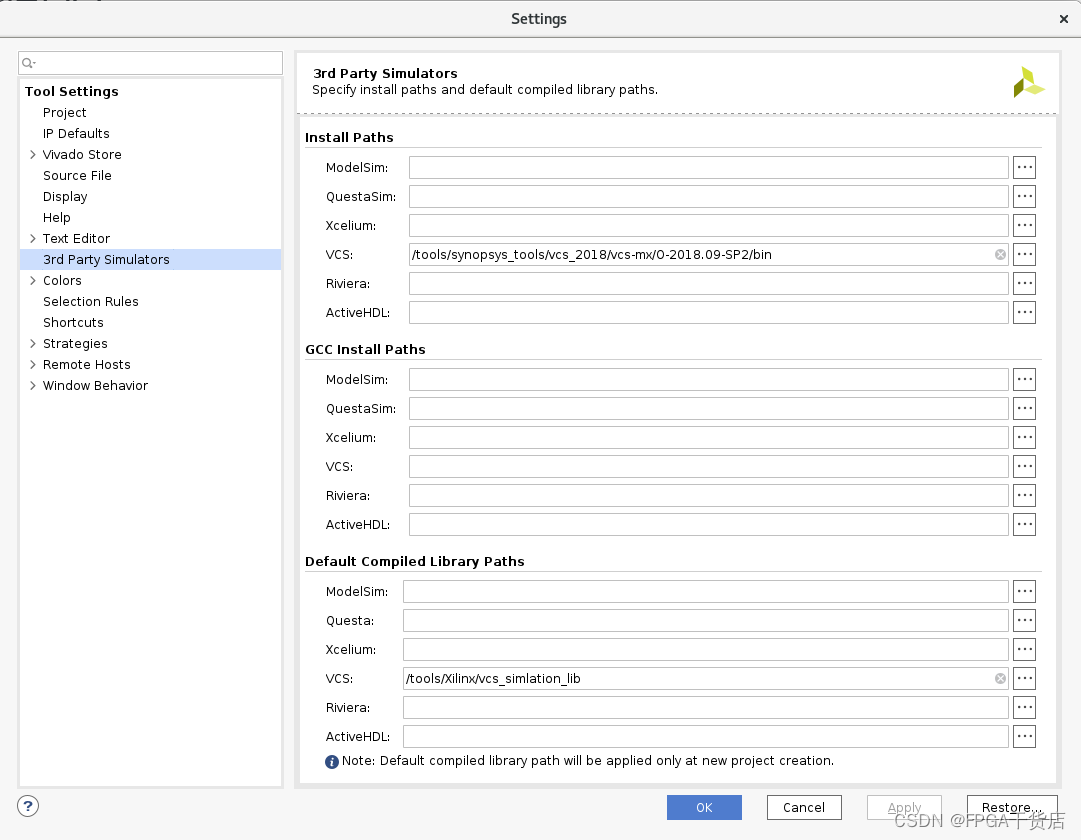1081x840 pixels.
Task: Open help with the question mark icon
Action: [x=28, y=806]
